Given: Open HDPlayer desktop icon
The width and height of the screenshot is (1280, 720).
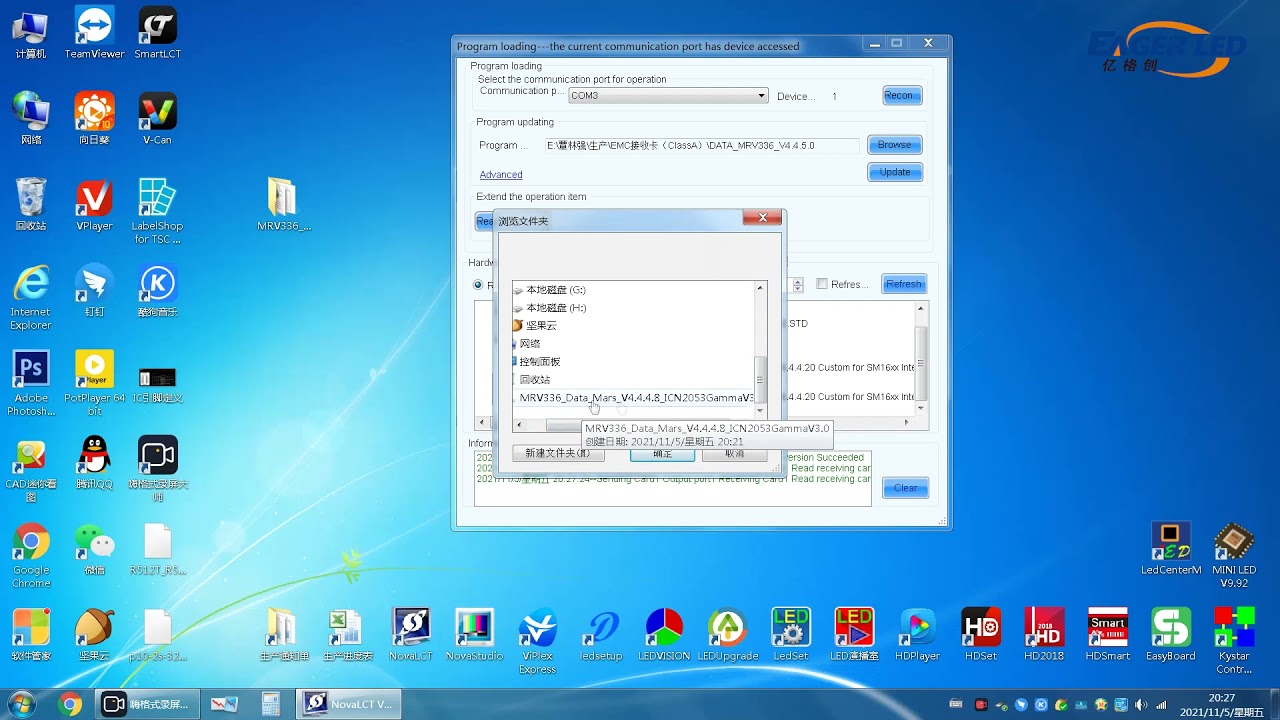Looking at the screenshot, I should point(917,635).
